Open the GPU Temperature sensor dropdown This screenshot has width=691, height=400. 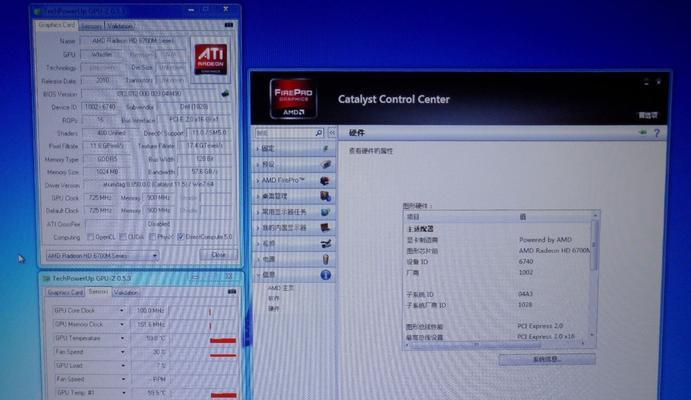(122, 338)
